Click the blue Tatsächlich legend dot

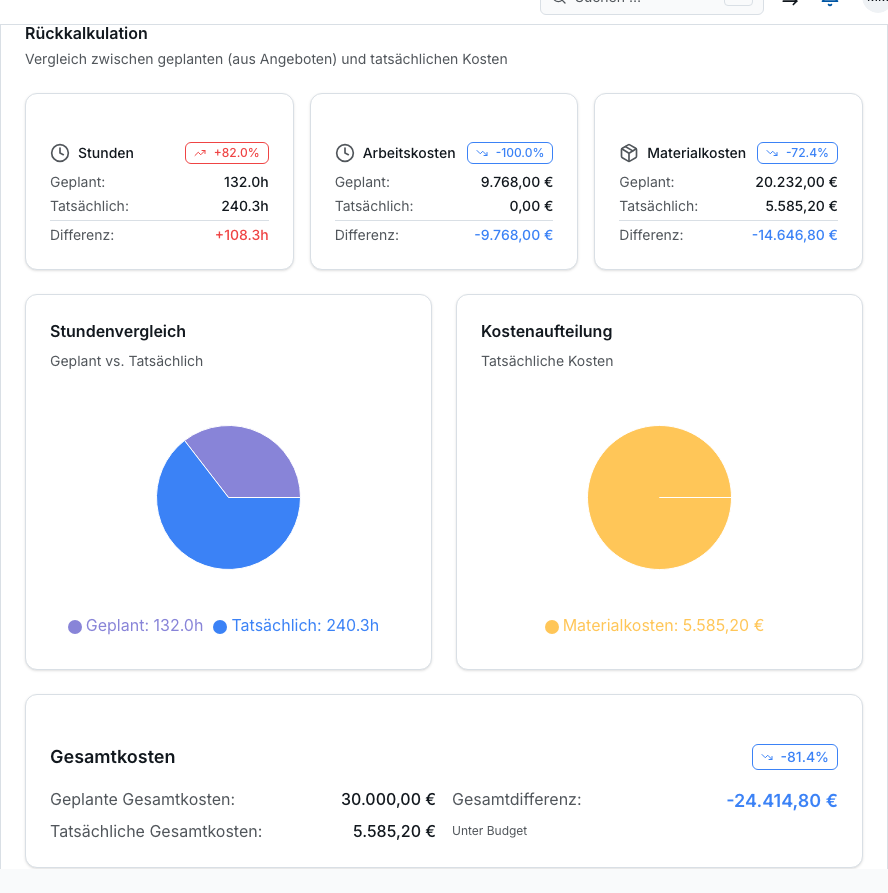point(220,626)
